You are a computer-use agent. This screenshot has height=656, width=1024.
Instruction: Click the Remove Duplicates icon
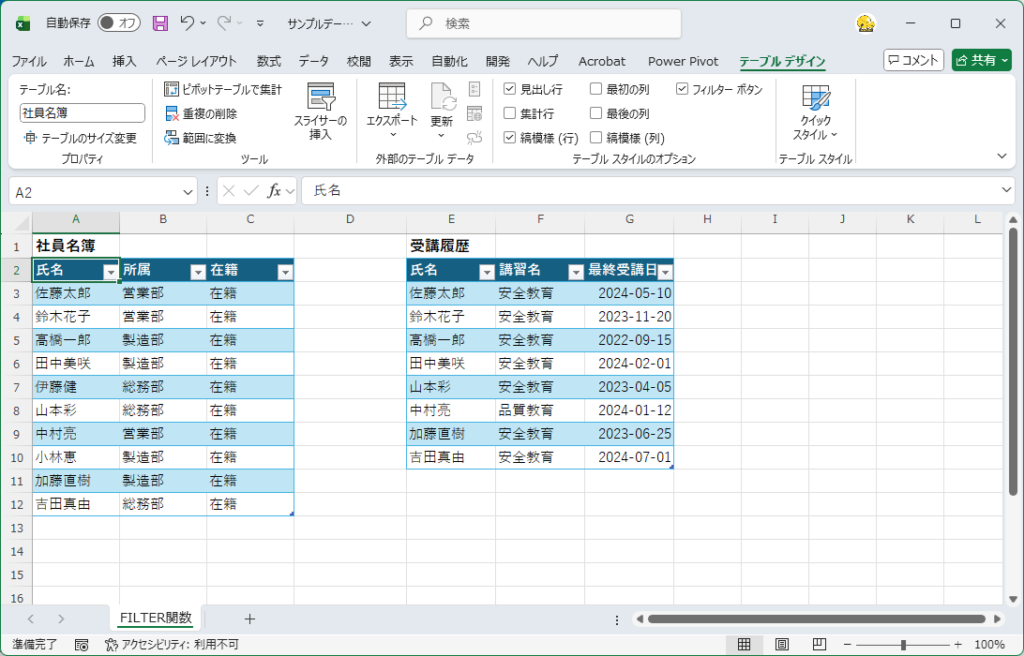pos(171,114)
